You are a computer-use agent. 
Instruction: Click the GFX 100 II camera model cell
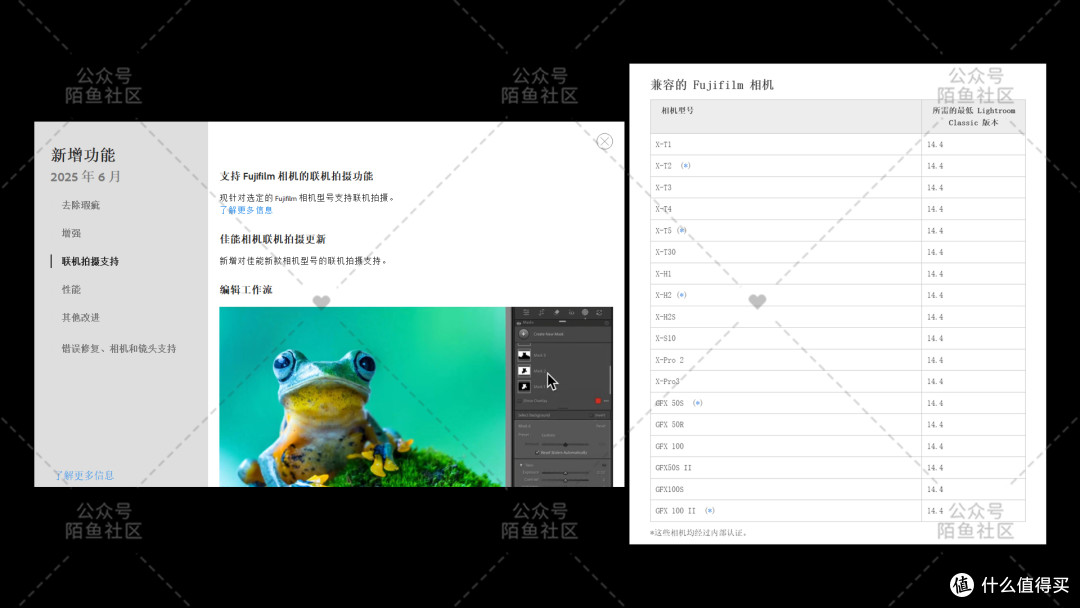click(786, 511)
